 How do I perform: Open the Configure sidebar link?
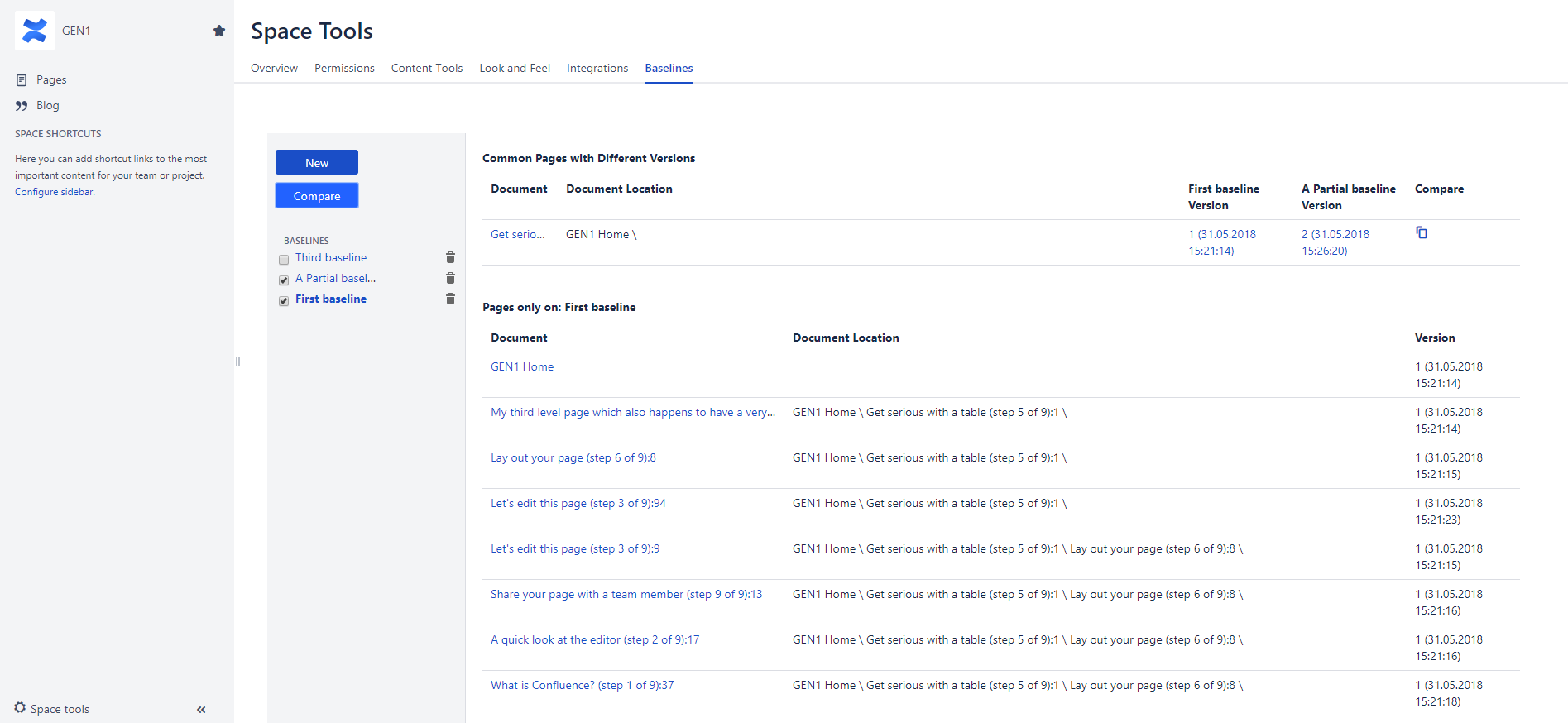54,192
